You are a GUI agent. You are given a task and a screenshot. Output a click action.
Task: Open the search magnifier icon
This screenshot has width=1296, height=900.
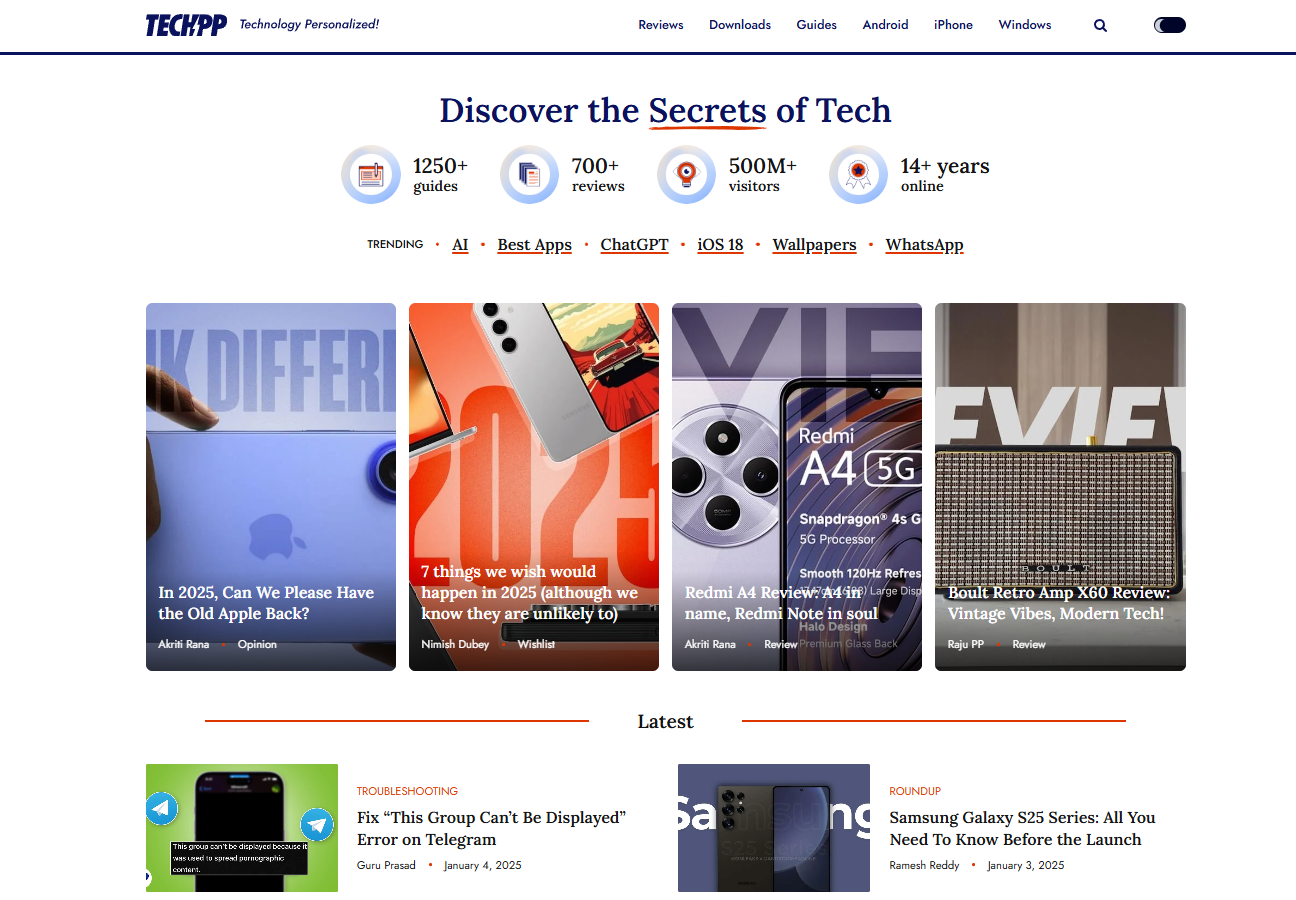pos(1100,25)
